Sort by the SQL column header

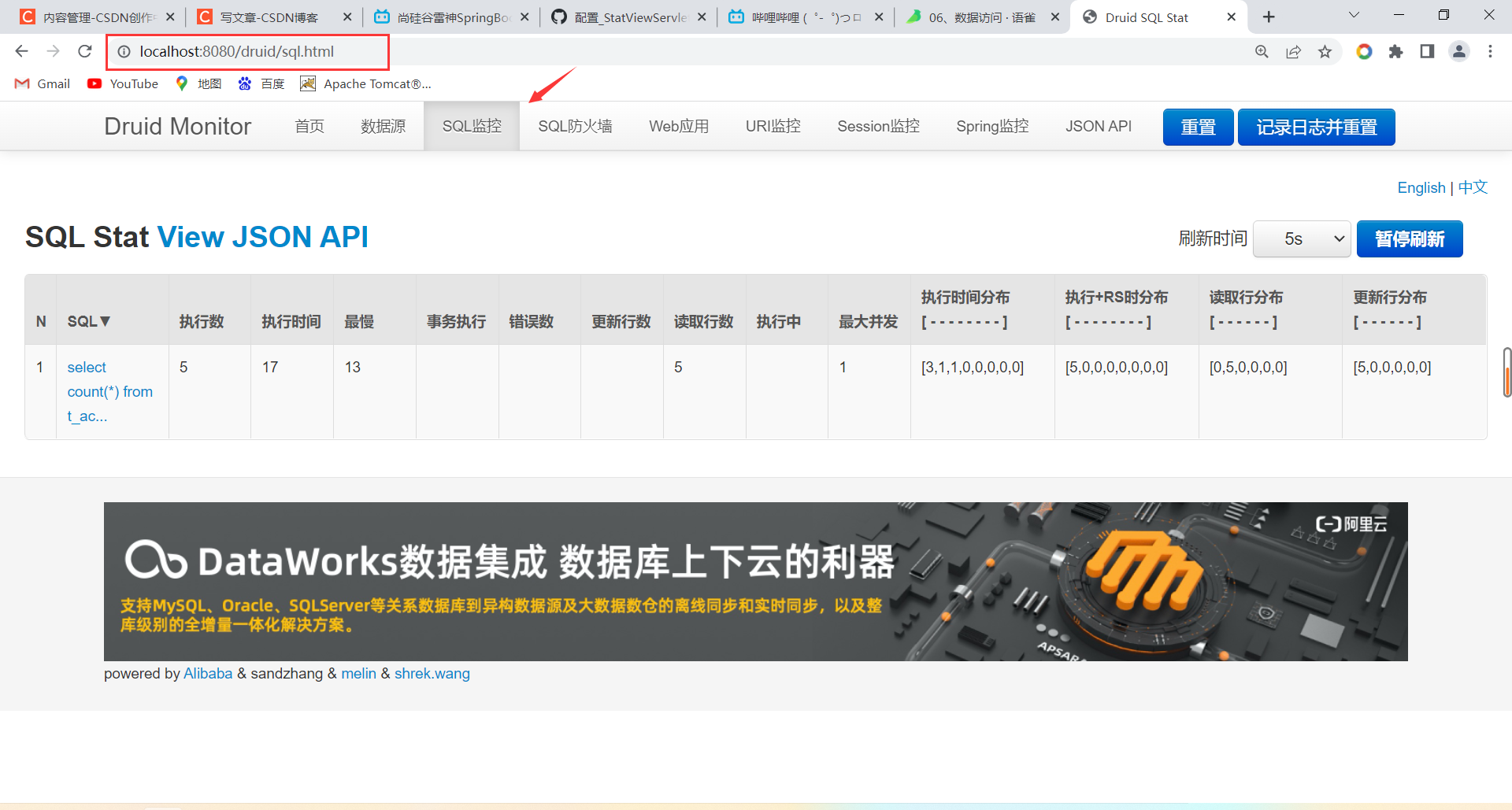[x=88, y=321]
